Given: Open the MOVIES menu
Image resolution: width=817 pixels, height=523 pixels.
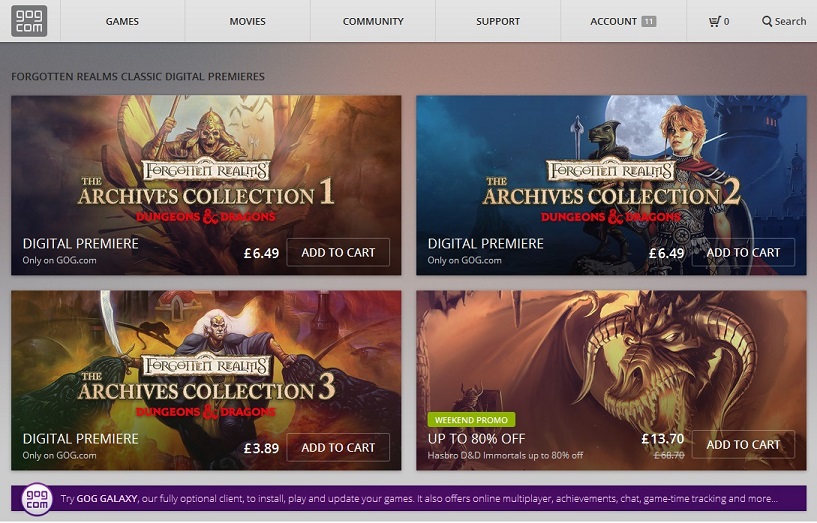Looking at the screenshot, I should 247,21.
